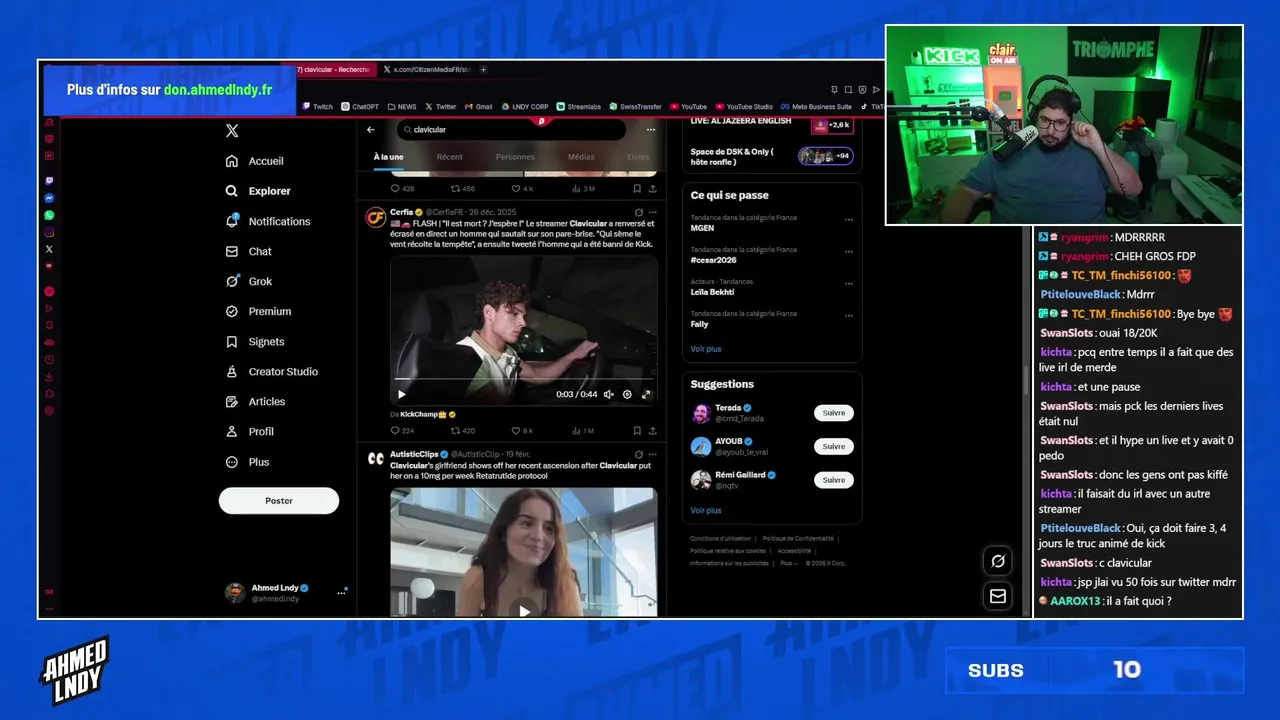Open the X logo home icon

[232, 131]
